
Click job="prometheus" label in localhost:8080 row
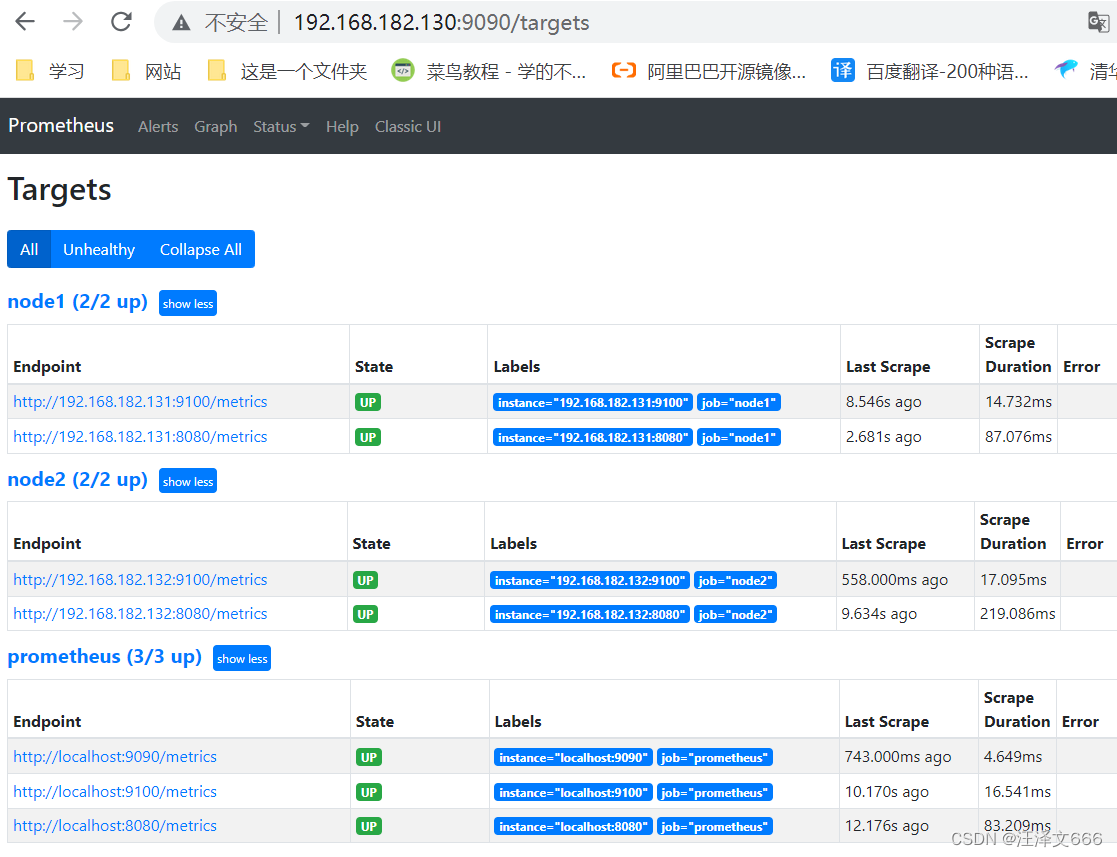(x=715, y=826)
